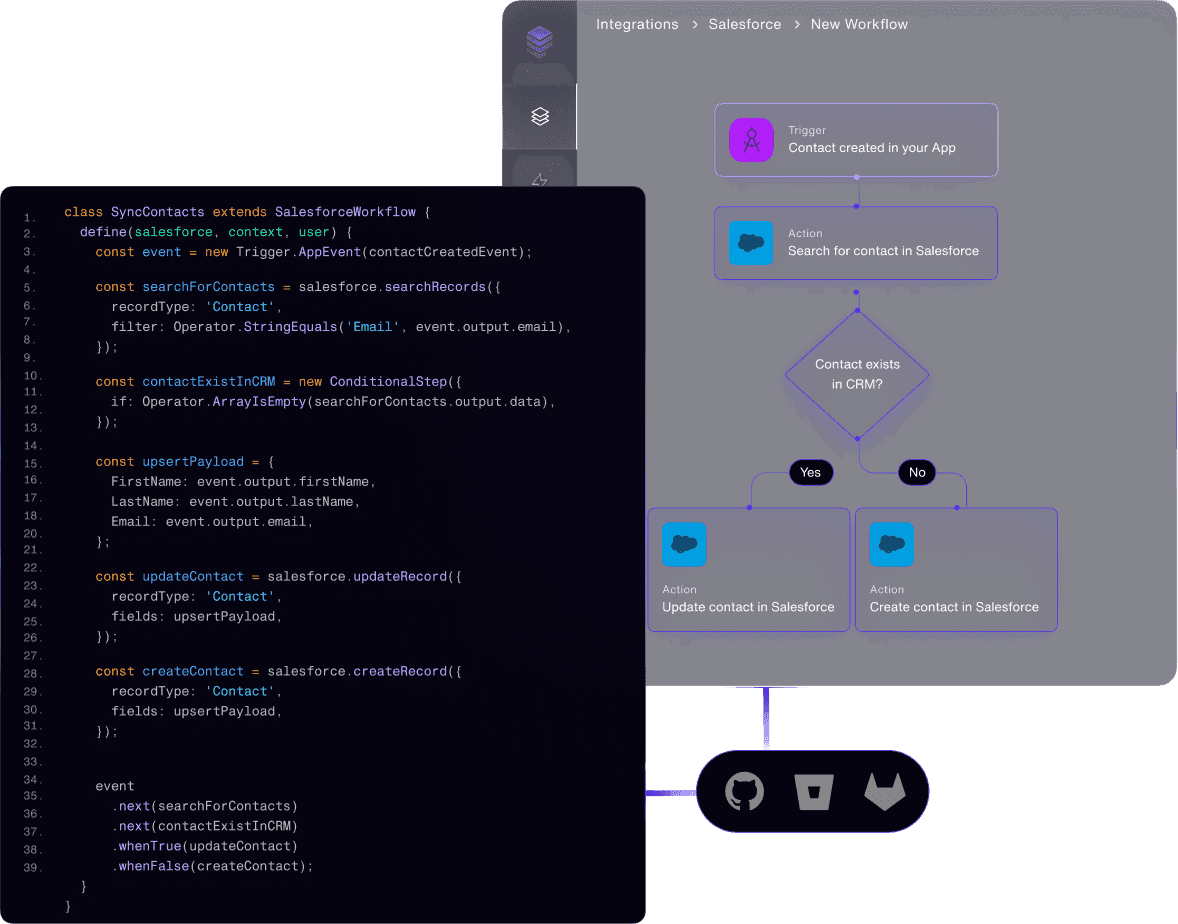Screen dimensions: 1178x924
Task: Click the 'Contact exists in CRM?' diamond
Action: 857,375
